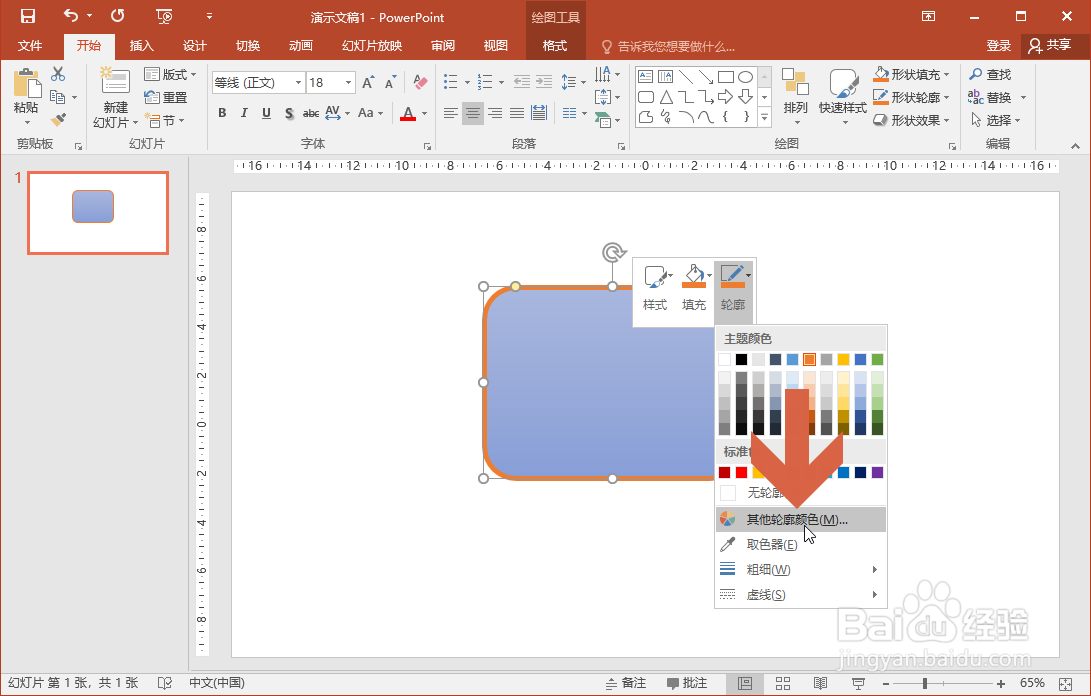
Task: Click the Slide Show view icon in status bar
Action: [x=859, y=683]
